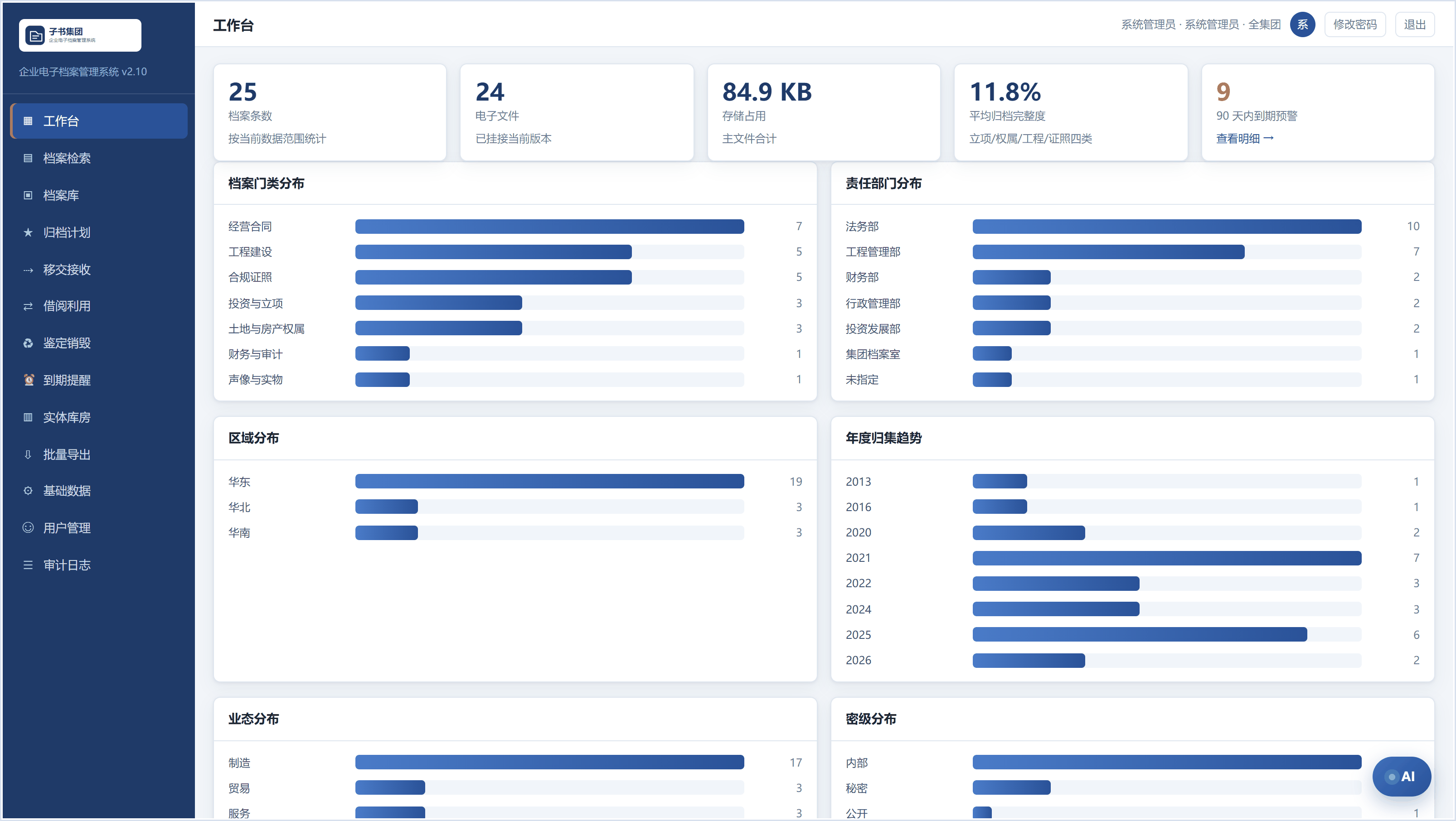
Task: Click the 法务部 department progress bar
Action: coord(1167,227)
